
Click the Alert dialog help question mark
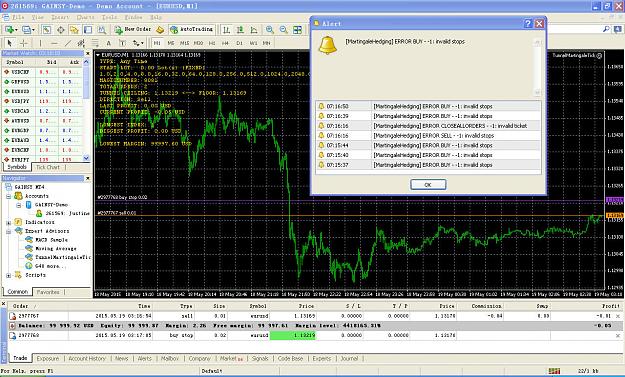(x=528, y=24)
